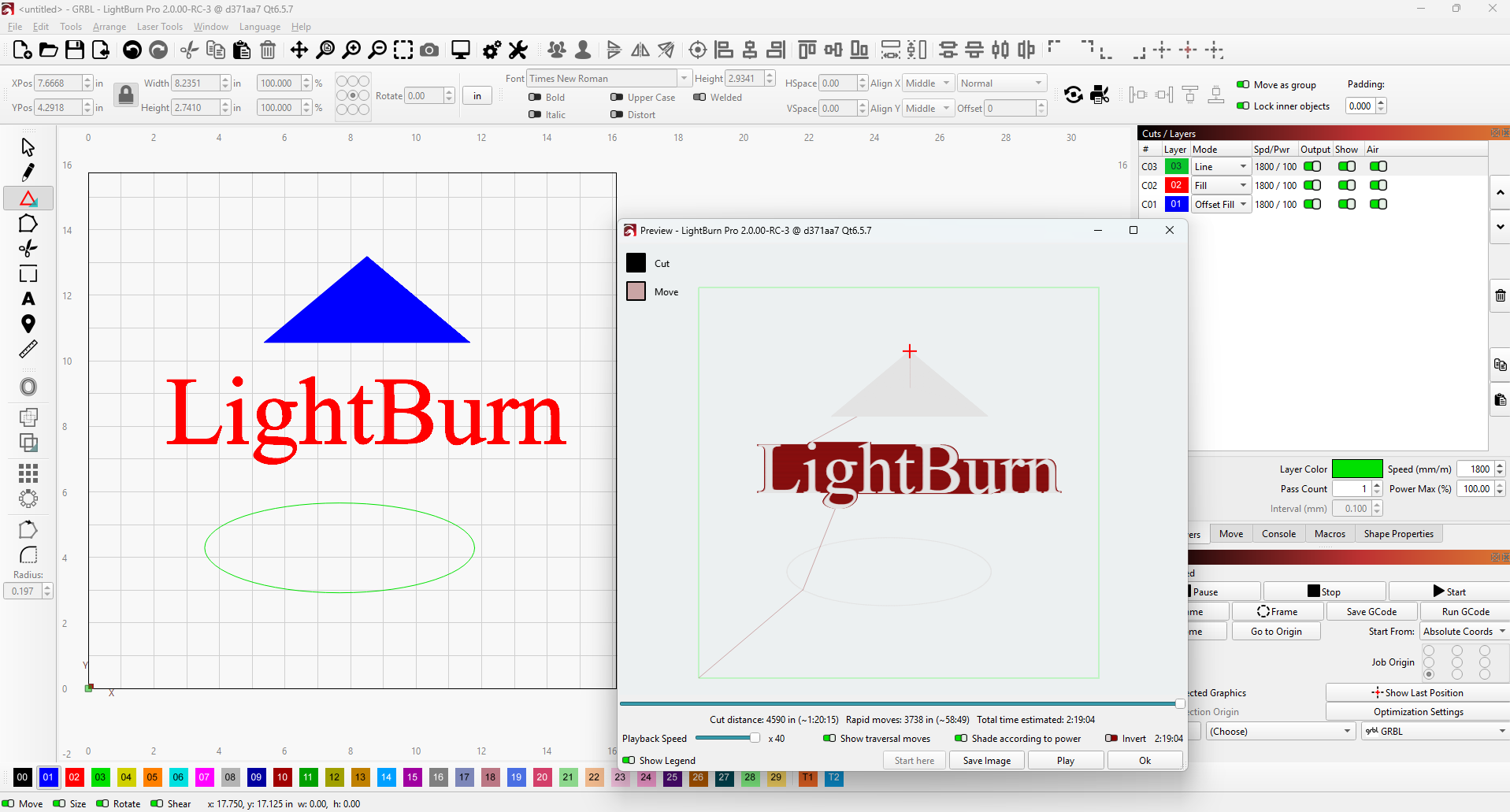Select the Text tool

[28, 298]
